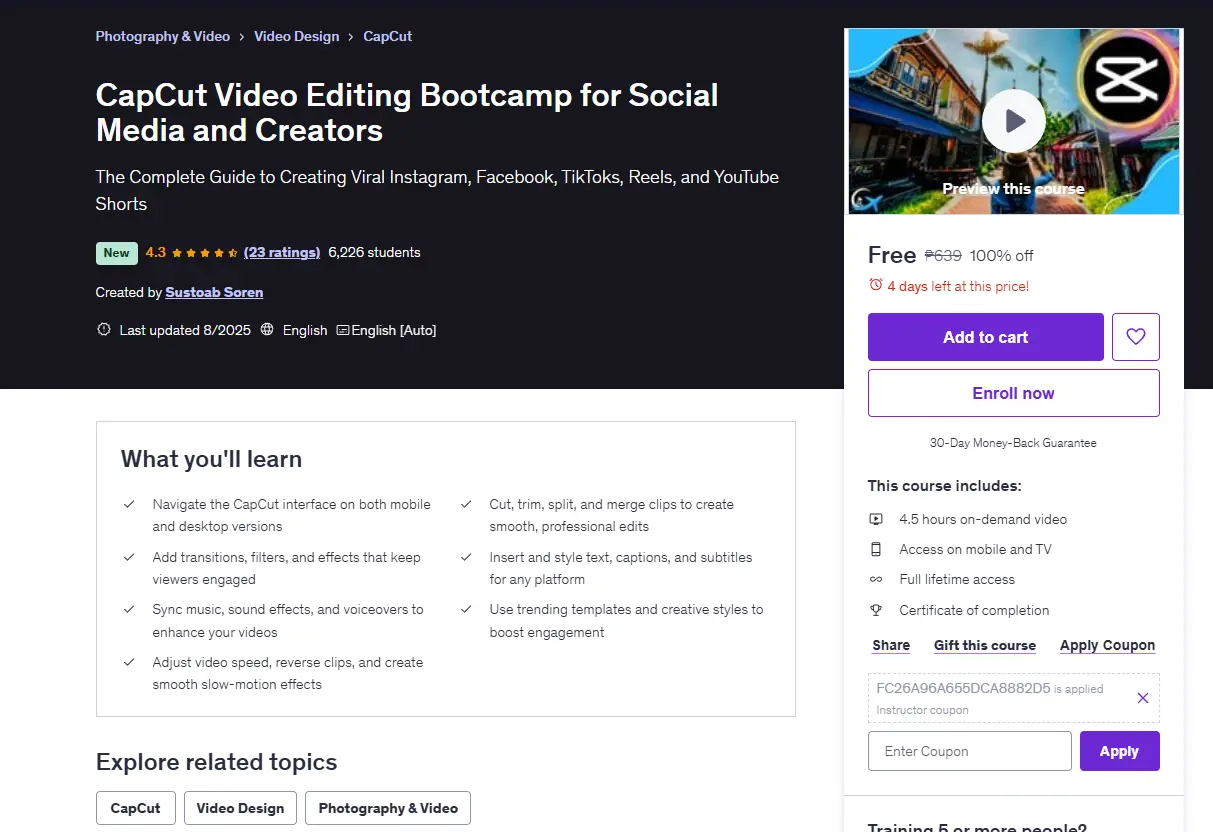Remove applied coupon with X icon
This screenshot has height=832, width=1213.
pos(1143,698)
